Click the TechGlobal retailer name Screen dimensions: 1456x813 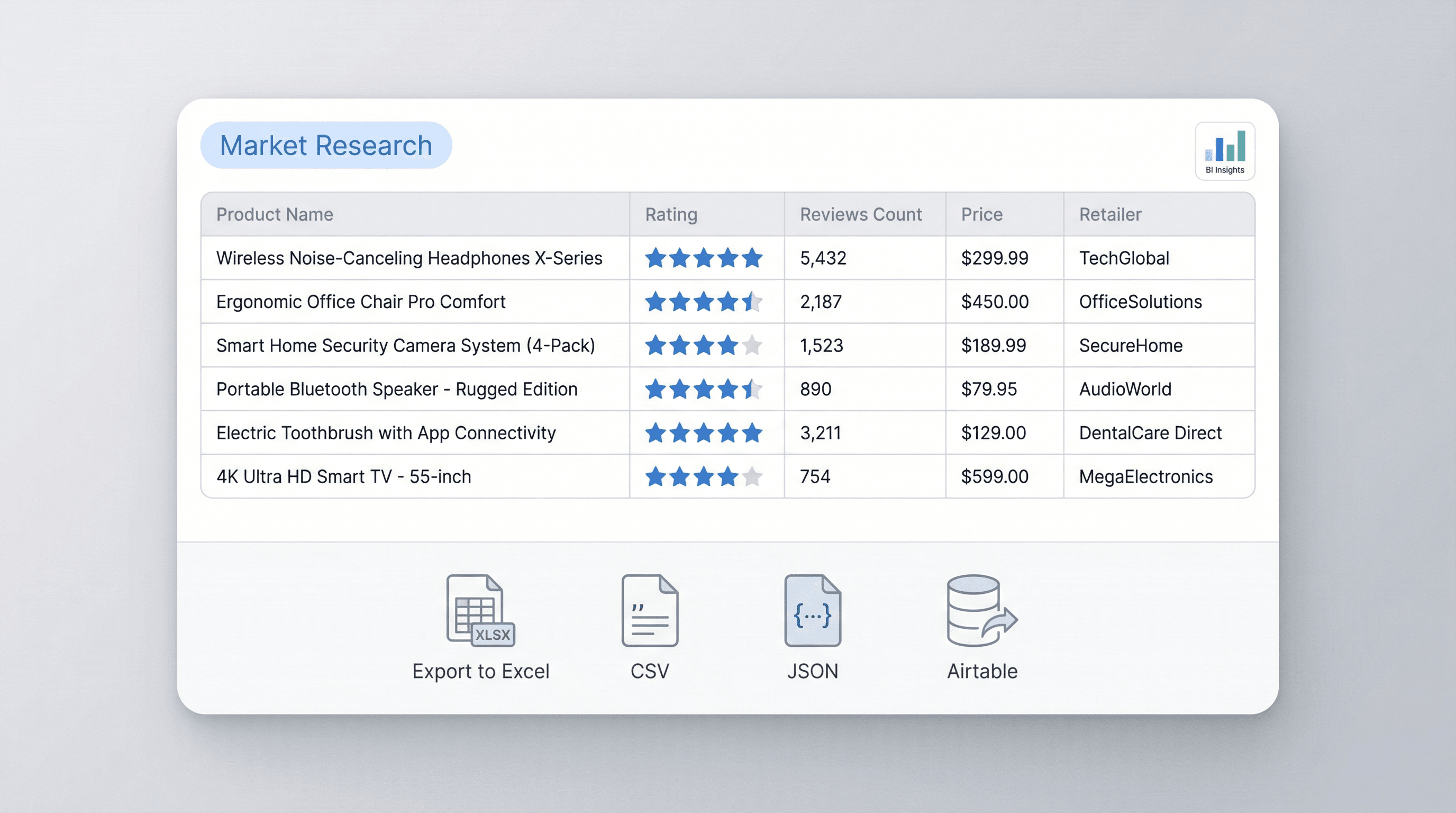tap(1124, 258)
